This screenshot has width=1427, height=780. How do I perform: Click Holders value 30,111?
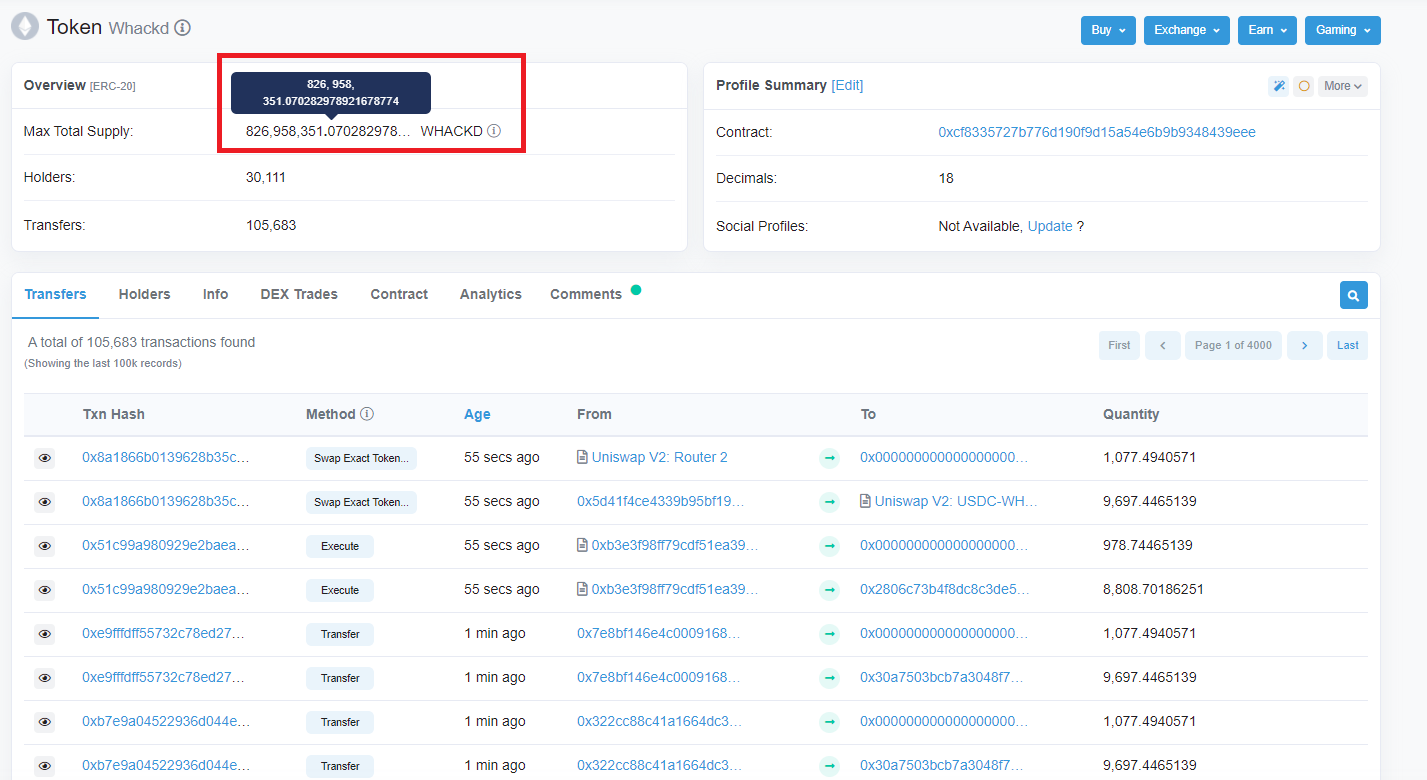coord(265,177)
